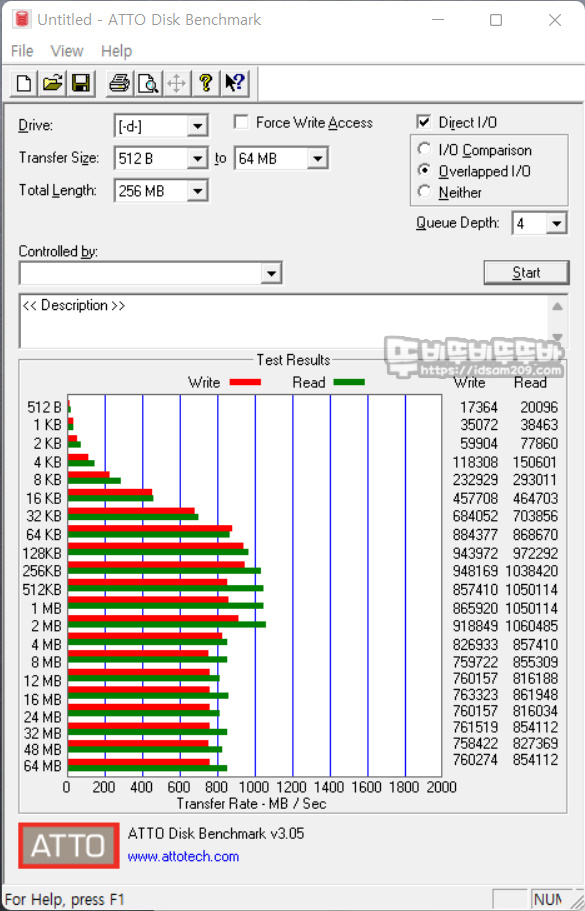Click the red Write legend swatch
Image resolution: width=585 pixels, height=911 pixels.
246,382
